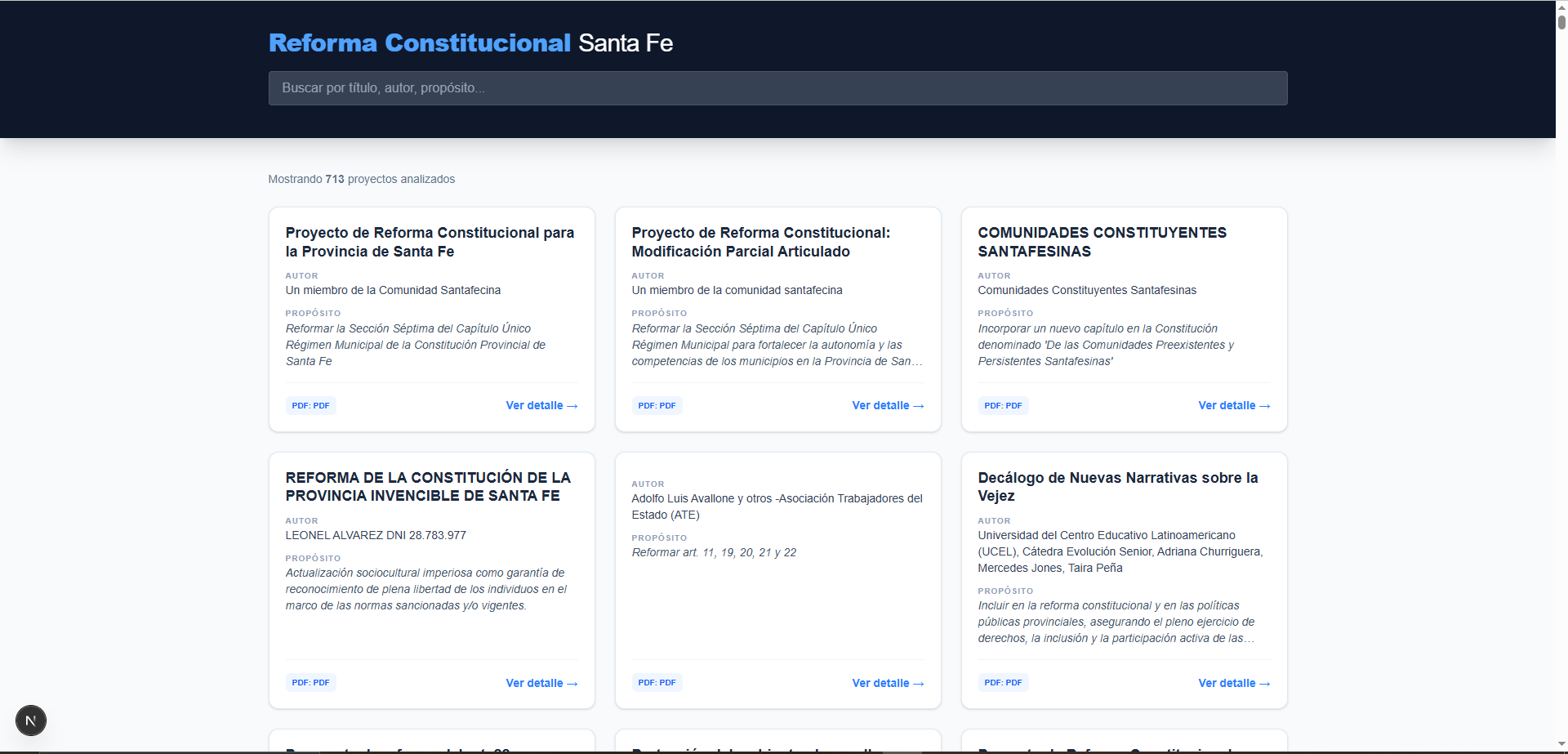
Task: Click the page scrollbar up arrow
Action: [1561, 6]
